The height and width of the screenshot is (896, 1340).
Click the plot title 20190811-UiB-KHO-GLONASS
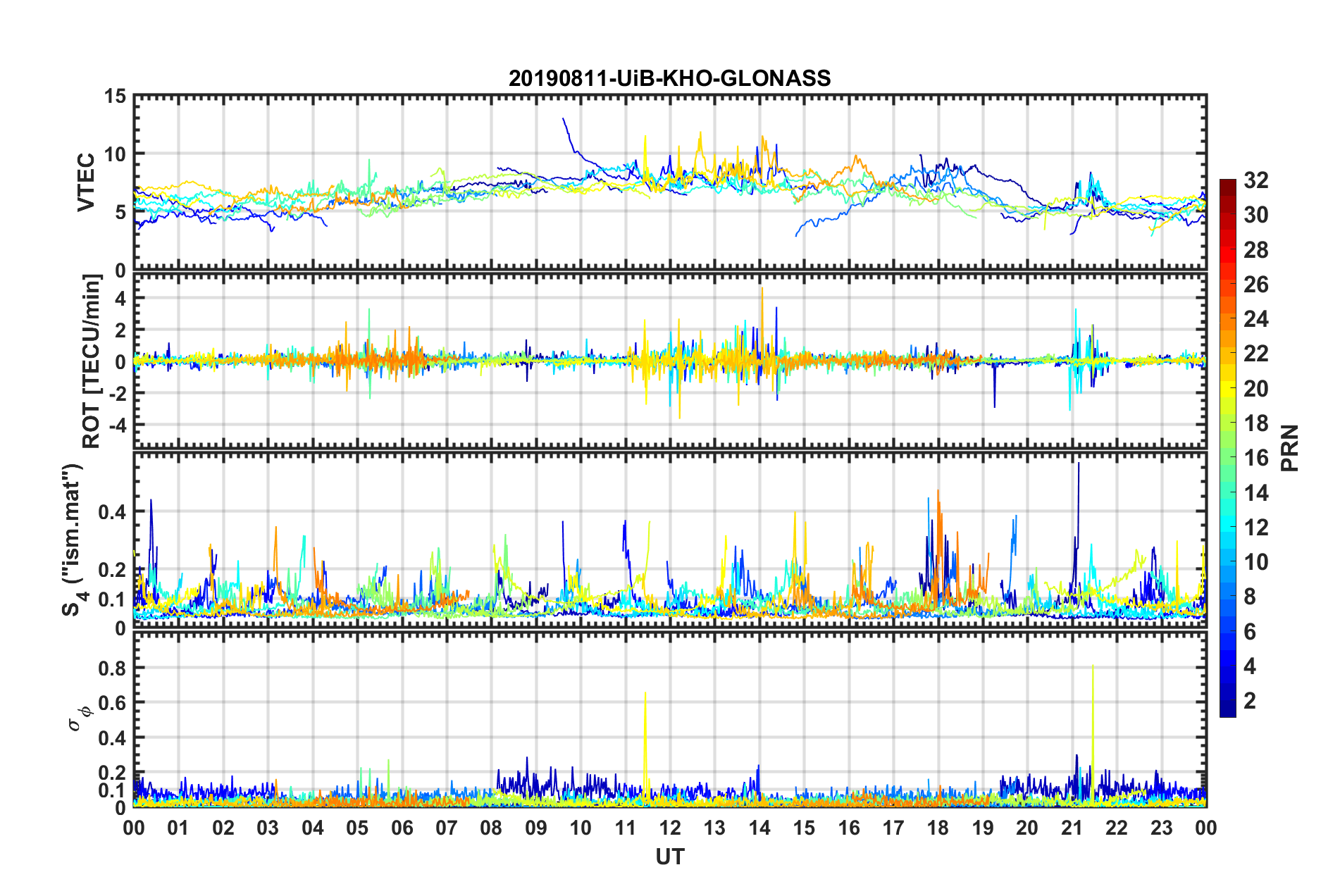669,78
